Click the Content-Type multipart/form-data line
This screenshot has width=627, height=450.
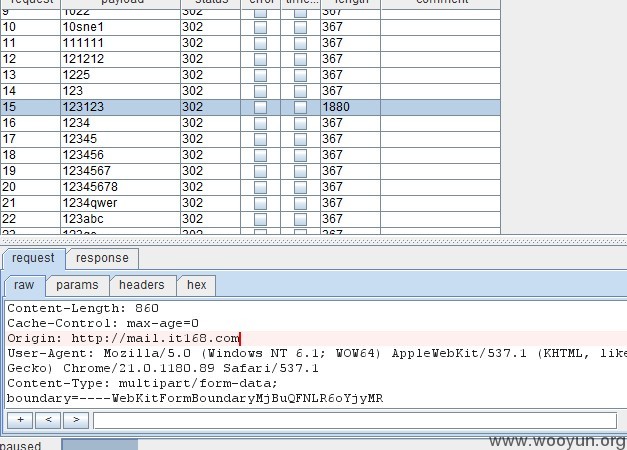coord(142,384)
